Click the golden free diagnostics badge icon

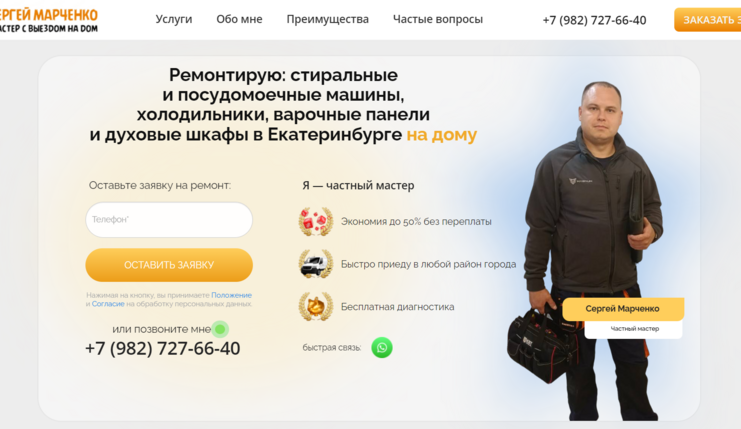pyautogui.click(x=316, y=306)
